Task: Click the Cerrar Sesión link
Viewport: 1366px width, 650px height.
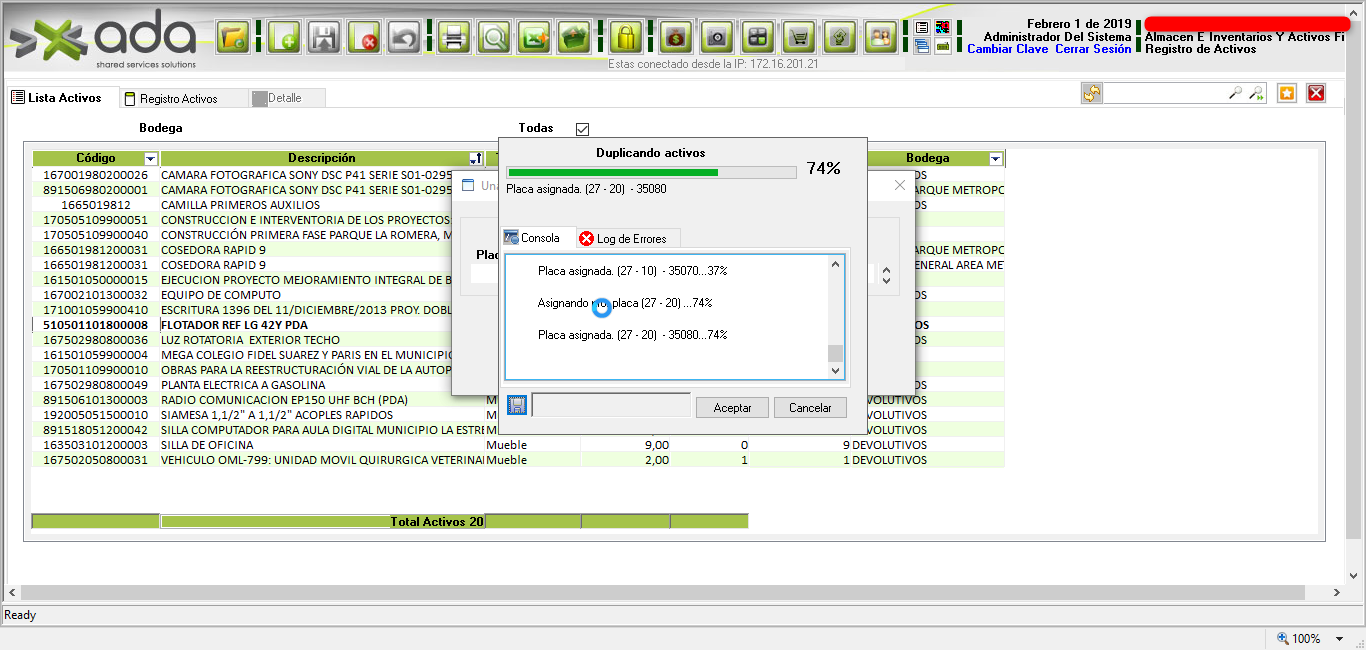Action: tap(1093, 49)
